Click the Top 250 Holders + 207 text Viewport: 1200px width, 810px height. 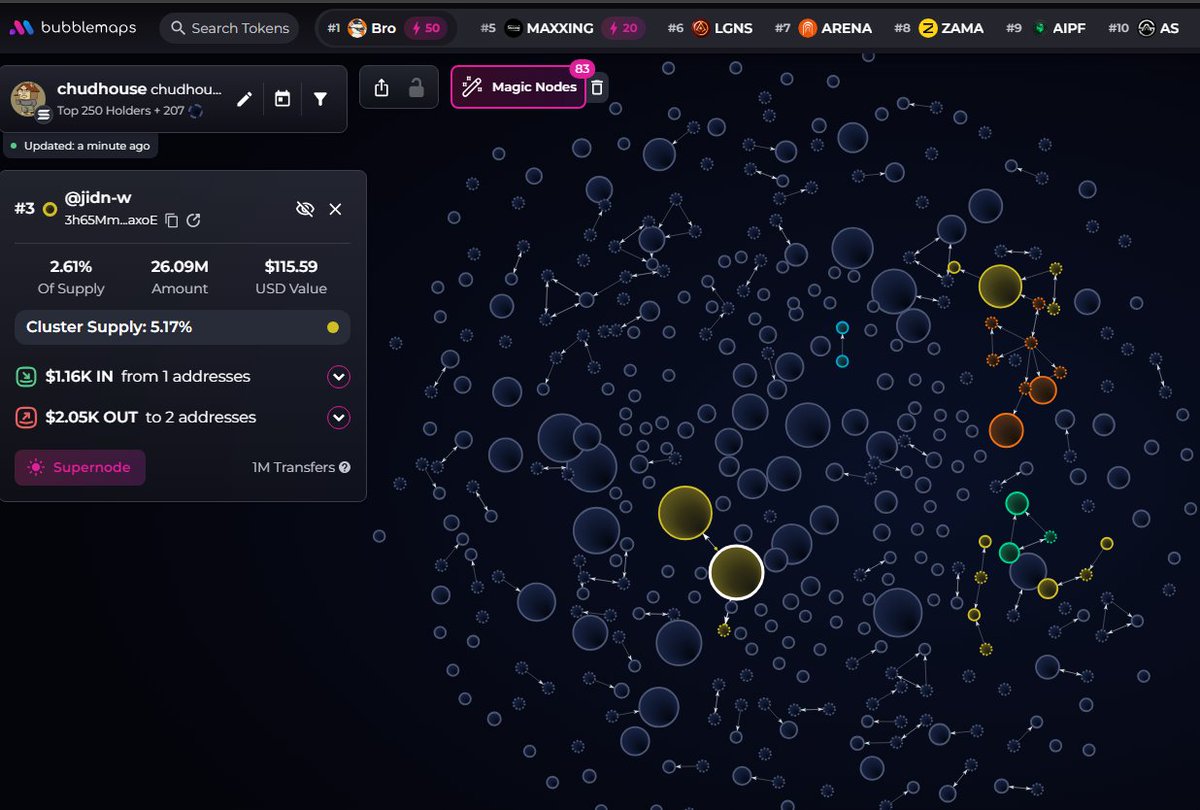point(121,111)
